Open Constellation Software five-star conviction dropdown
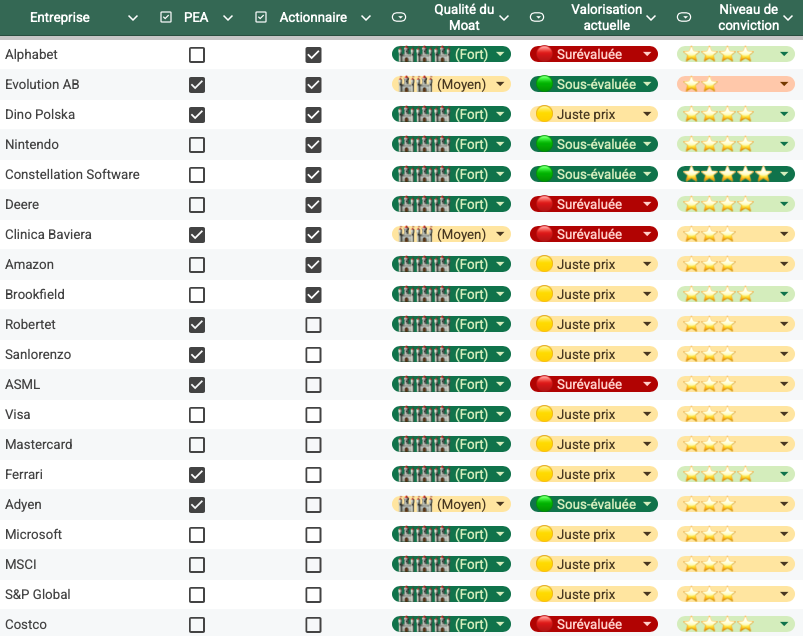 [x=735, y=174]
